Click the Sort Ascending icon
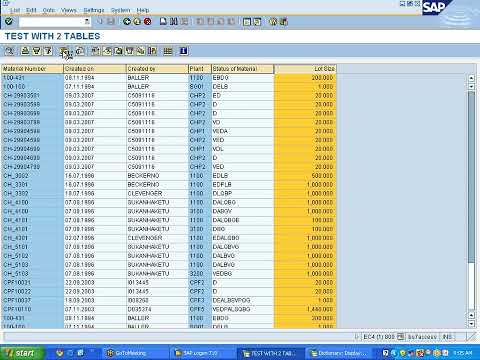Image resolution: width=480 pixels, height=360 pixels. point(25,51)
